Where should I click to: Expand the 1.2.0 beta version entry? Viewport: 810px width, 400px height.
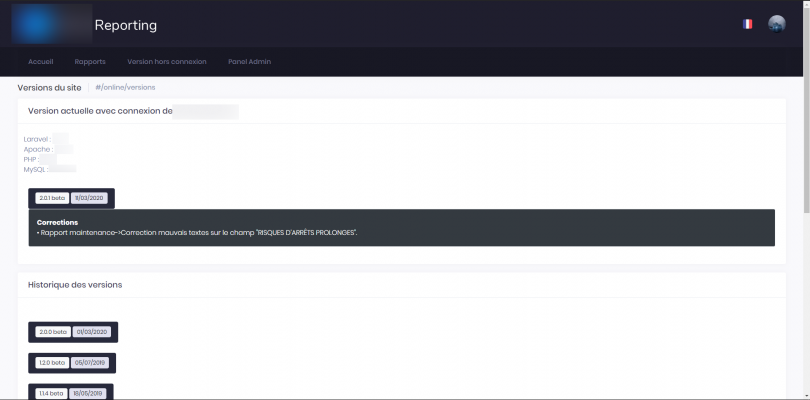(x=51, y=362)
